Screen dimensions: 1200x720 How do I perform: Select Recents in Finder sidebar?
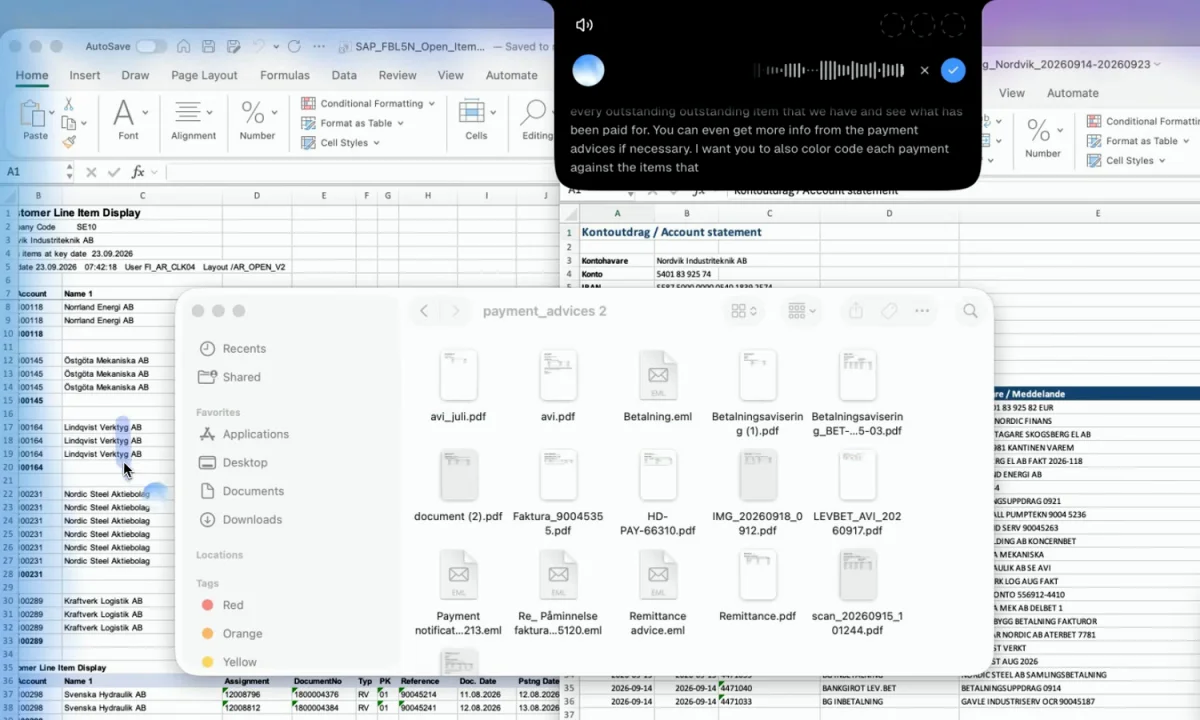pos(233,348)
